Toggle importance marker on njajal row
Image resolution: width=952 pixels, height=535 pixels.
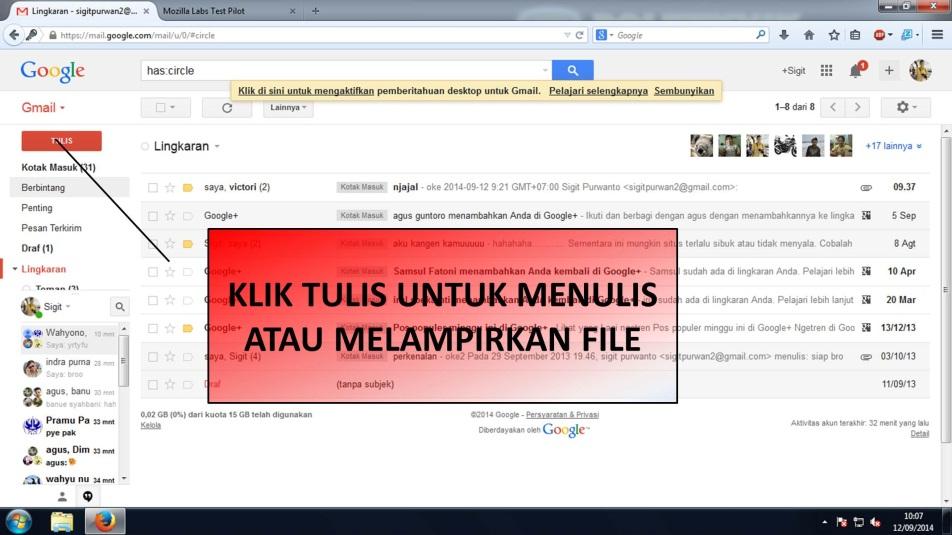188,188
